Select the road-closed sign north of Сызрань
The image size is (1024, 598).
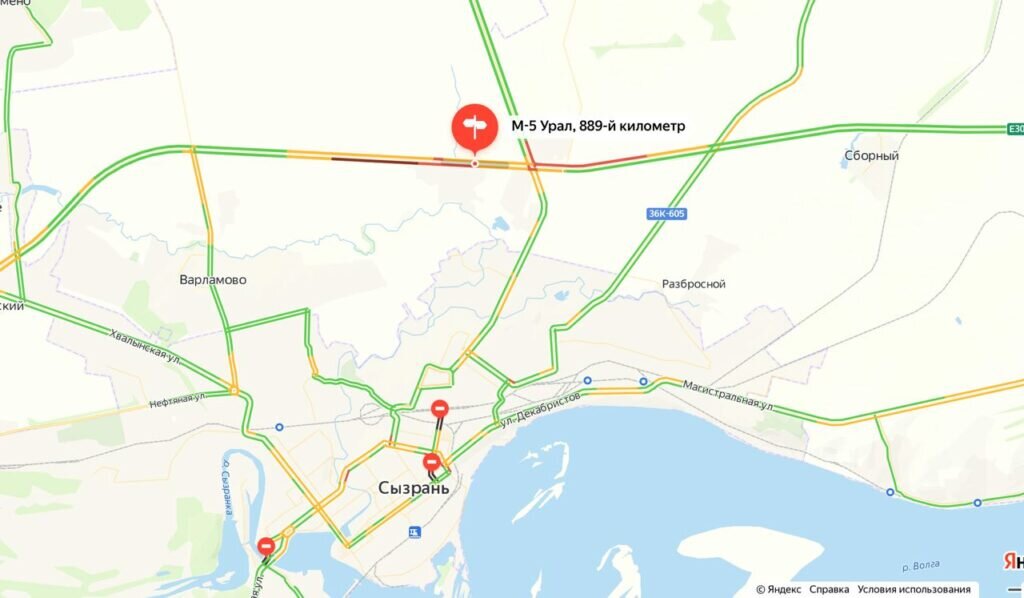(440, 409)
